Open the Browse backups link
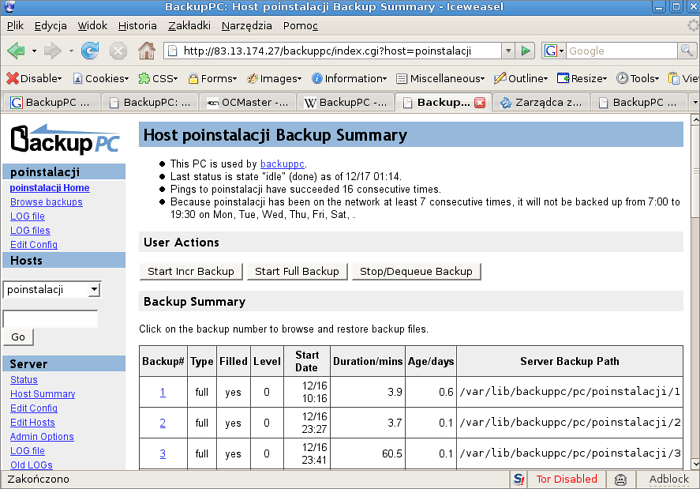The image size is (700, 489). [x=46, y=202]
